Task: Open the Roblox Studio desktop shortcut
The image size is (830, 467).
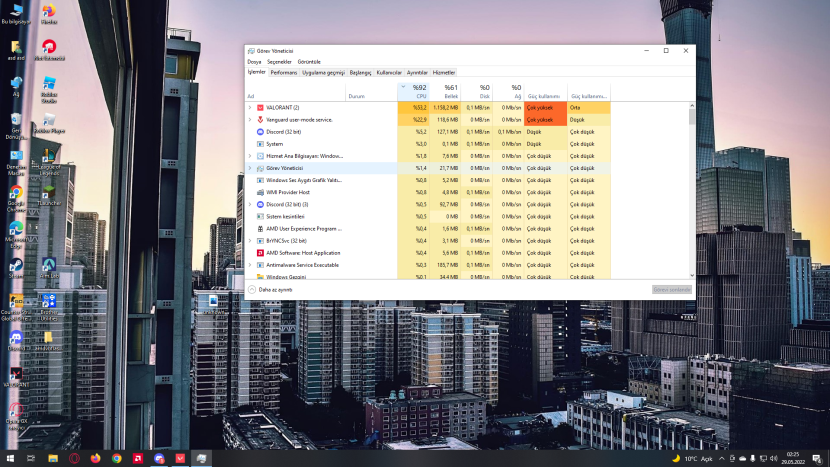Action: [x=49, y=89]
